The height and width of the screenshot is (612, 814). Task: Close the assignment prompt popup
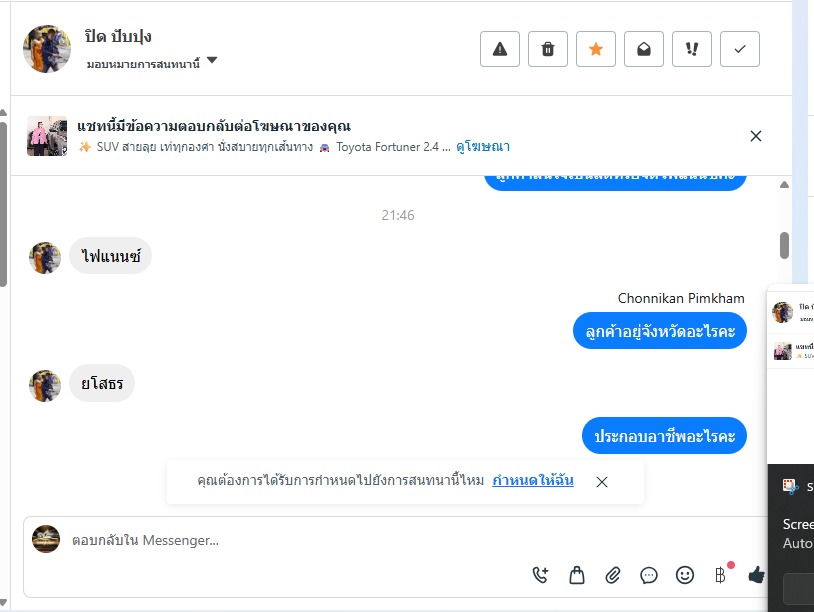click(x=602, y=482)
